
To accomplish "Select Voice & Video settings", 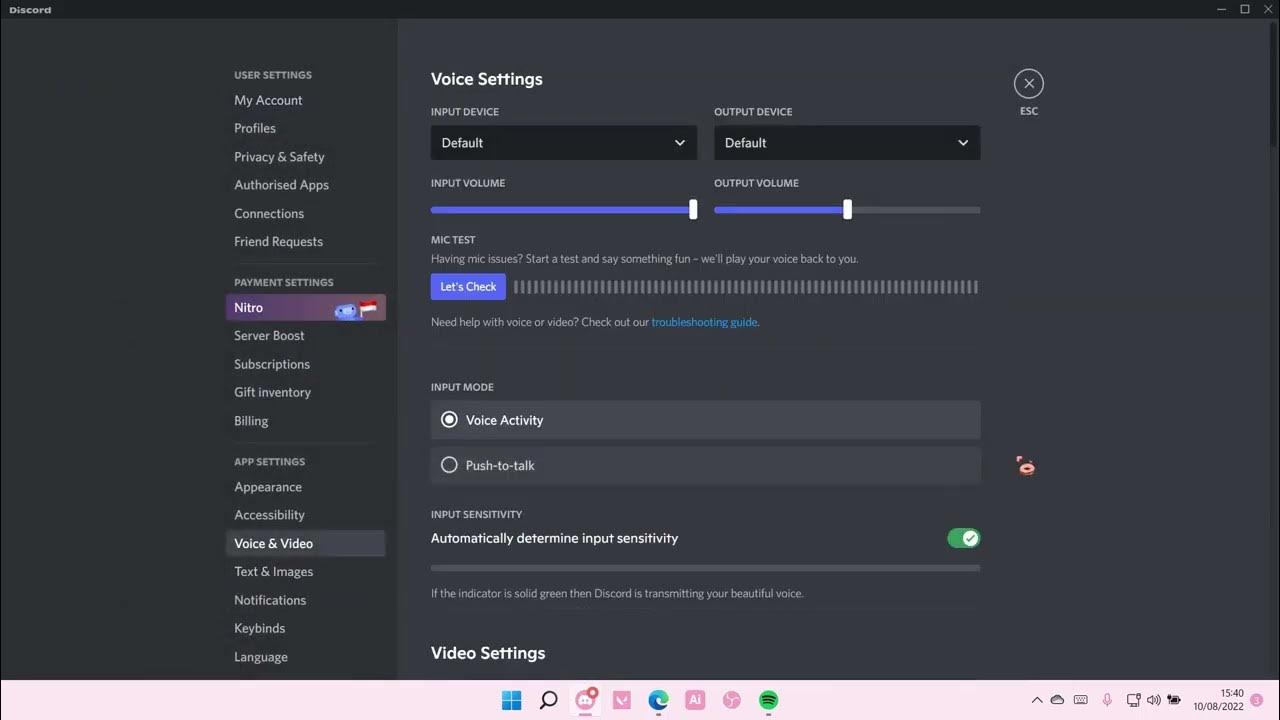I will tap(305, 543).
